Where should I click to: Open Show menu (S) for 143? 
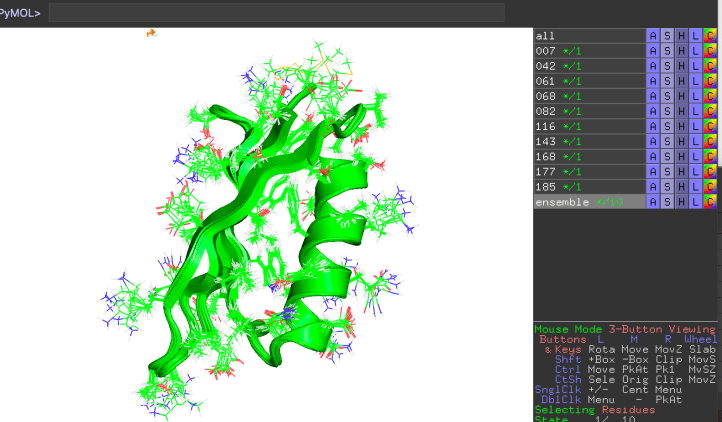[x=667, y=141]
